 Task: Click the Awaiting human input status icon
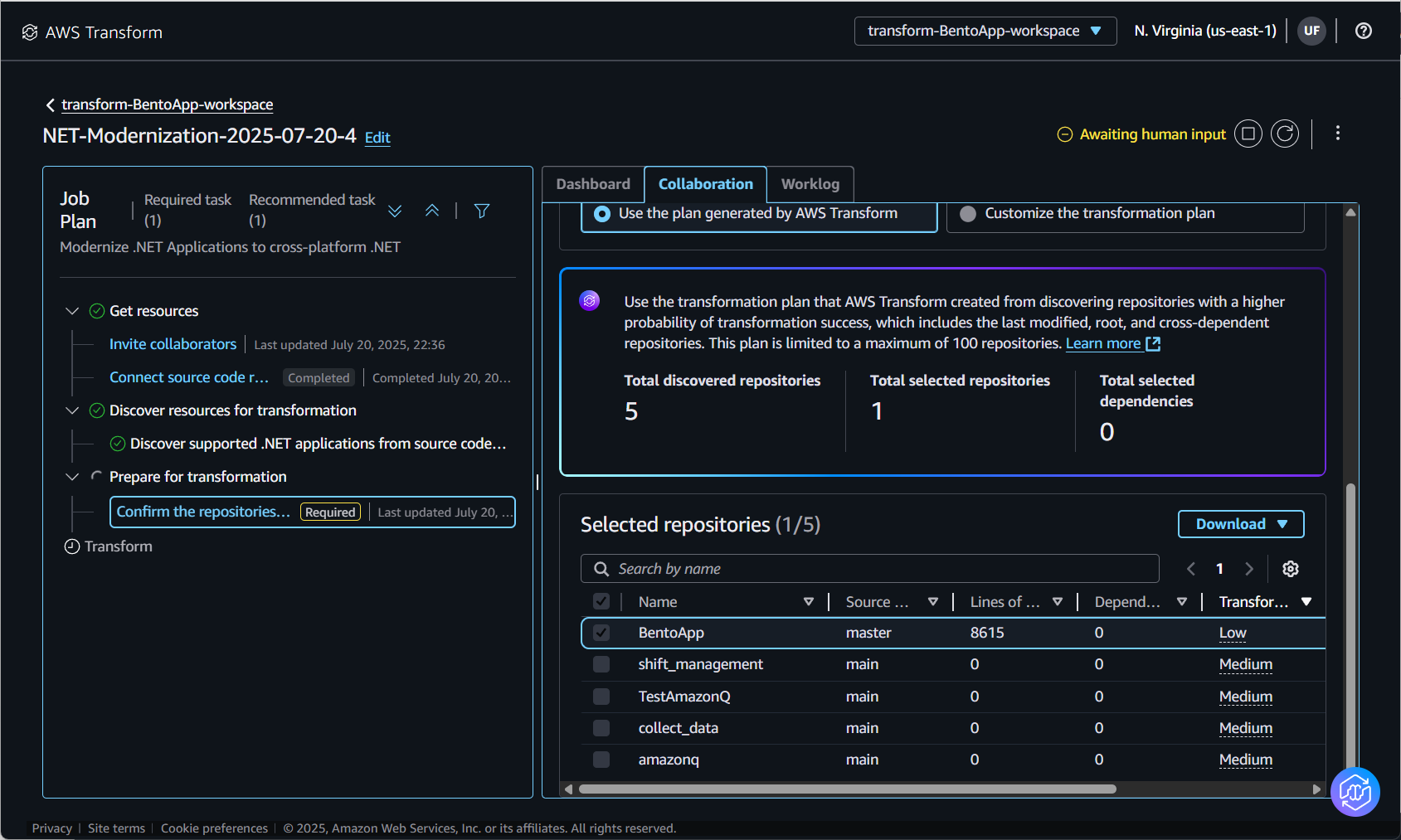(1065, 134)
